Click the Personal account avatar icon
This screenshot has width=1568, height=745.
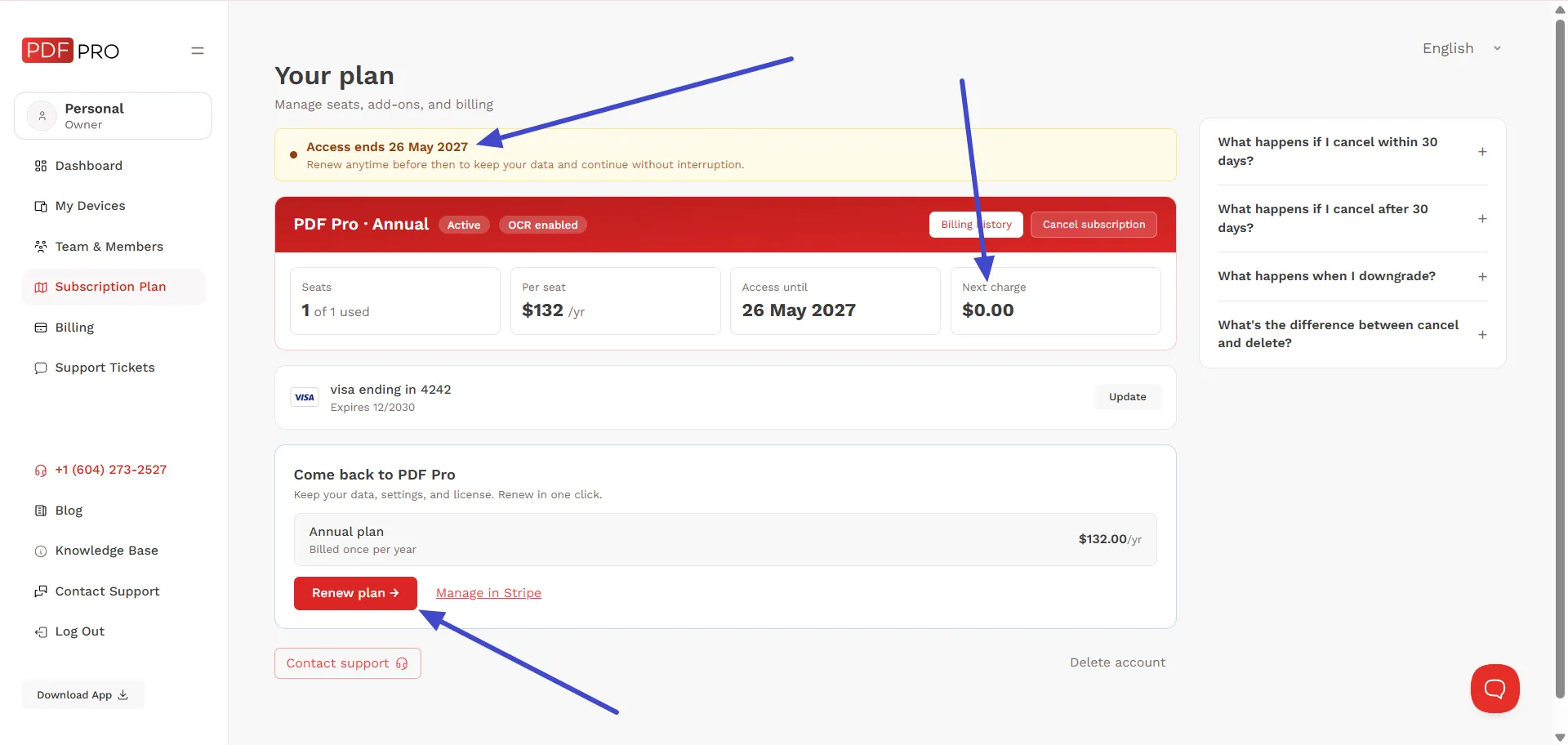tap(42, 116)
